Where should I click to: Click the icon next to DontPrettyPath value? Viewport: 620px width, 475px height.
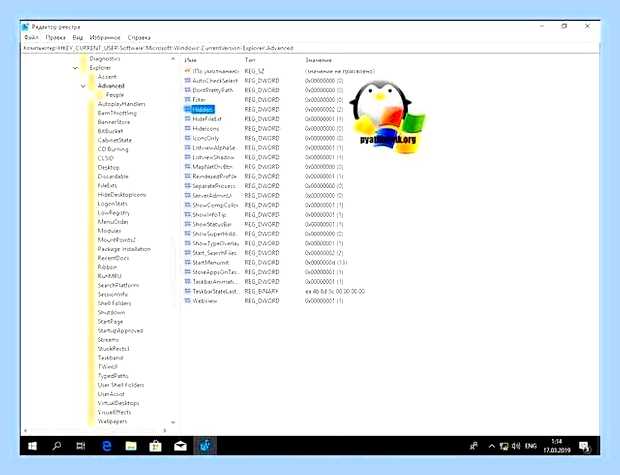pos(188,90)
